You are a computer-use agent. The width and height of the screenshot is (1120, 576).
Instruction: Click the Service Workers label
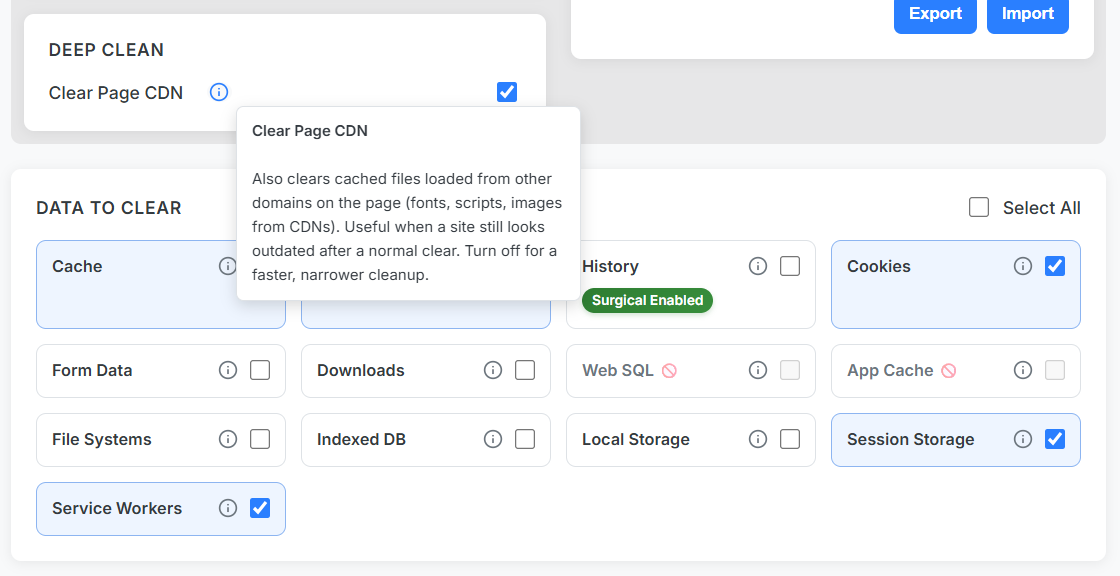(117, 508)
